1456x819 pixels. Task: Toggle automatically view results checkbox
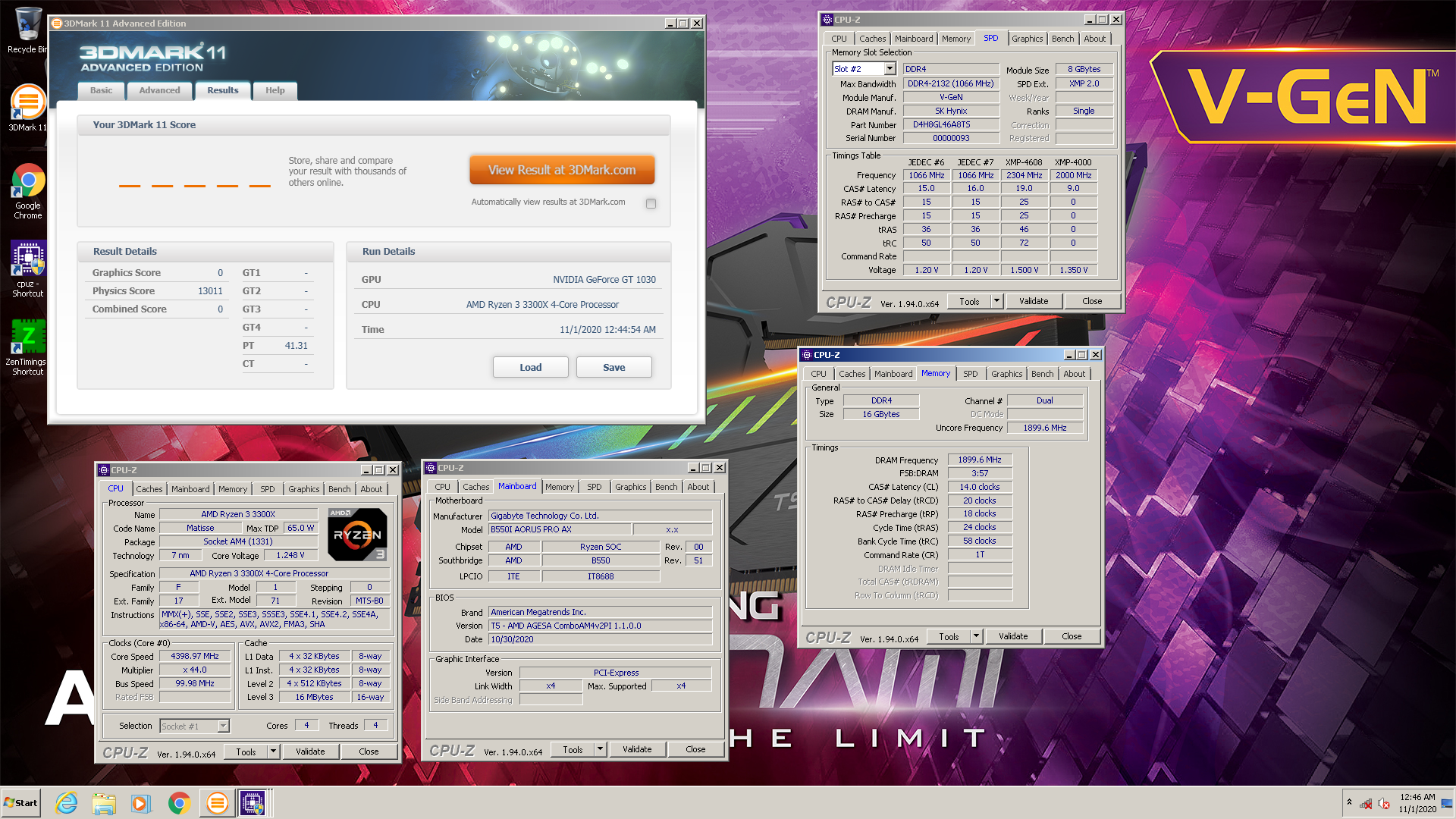[x=651, y=203]
